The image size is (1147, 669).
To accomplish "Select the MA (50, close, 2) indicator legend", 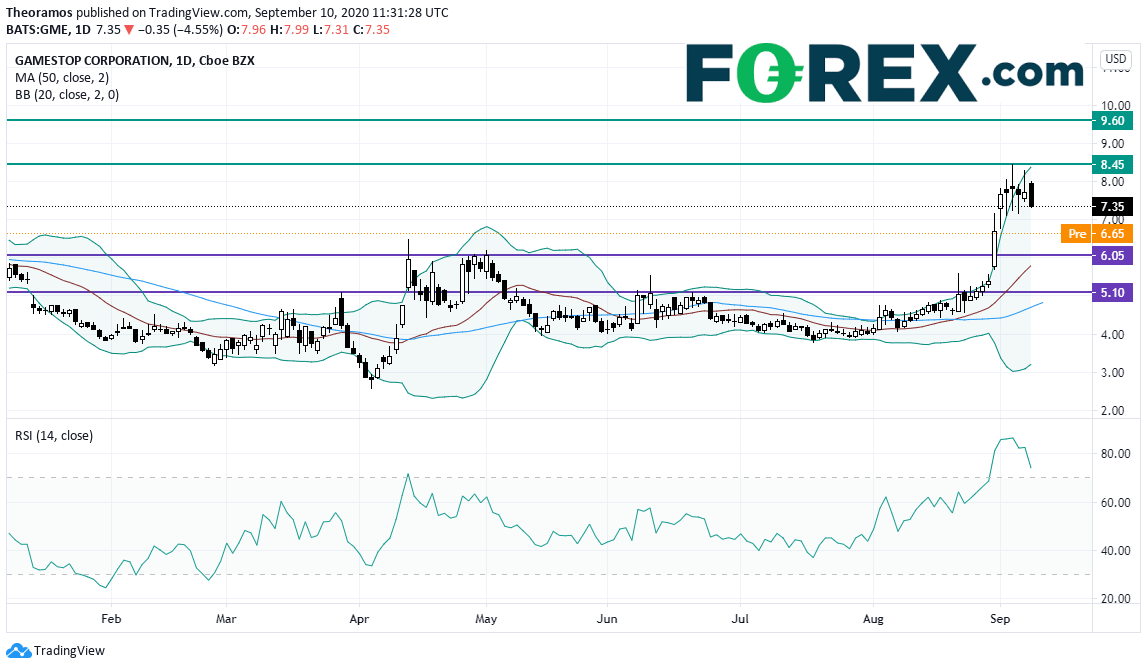I will pos(61,78).
